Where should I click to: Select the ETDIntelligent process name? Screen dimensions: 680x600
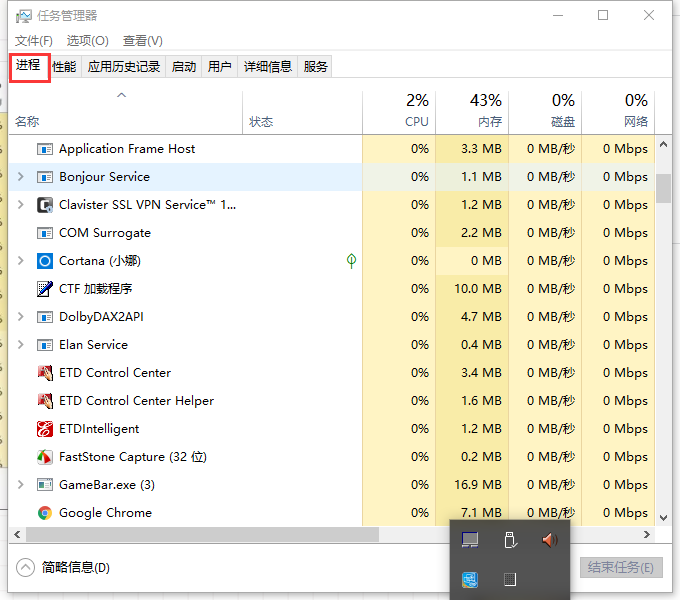click(x=99, y=429)
